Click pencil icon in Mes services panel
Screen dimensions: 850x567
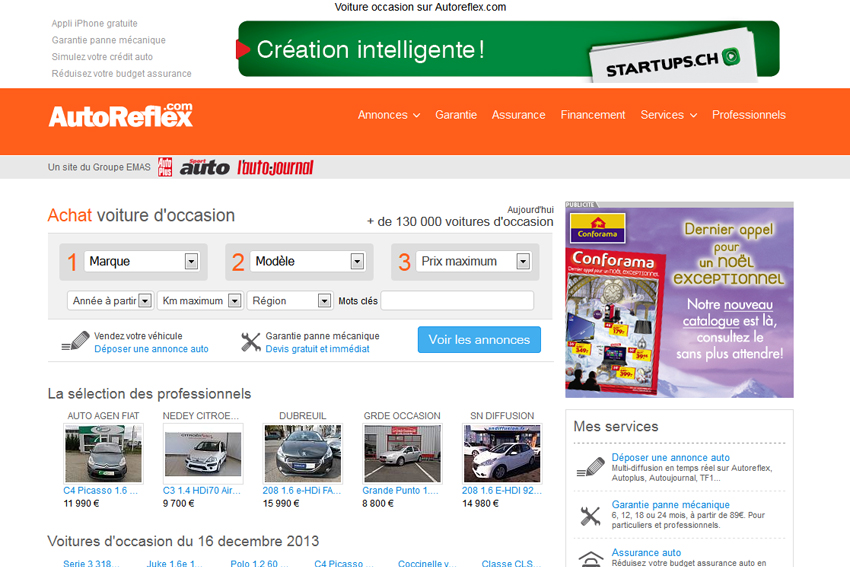pyautogui.click(x=590, y=467)
